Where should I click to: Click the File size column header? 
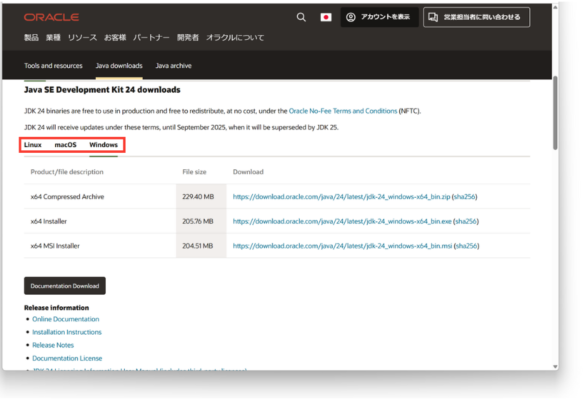194,172
